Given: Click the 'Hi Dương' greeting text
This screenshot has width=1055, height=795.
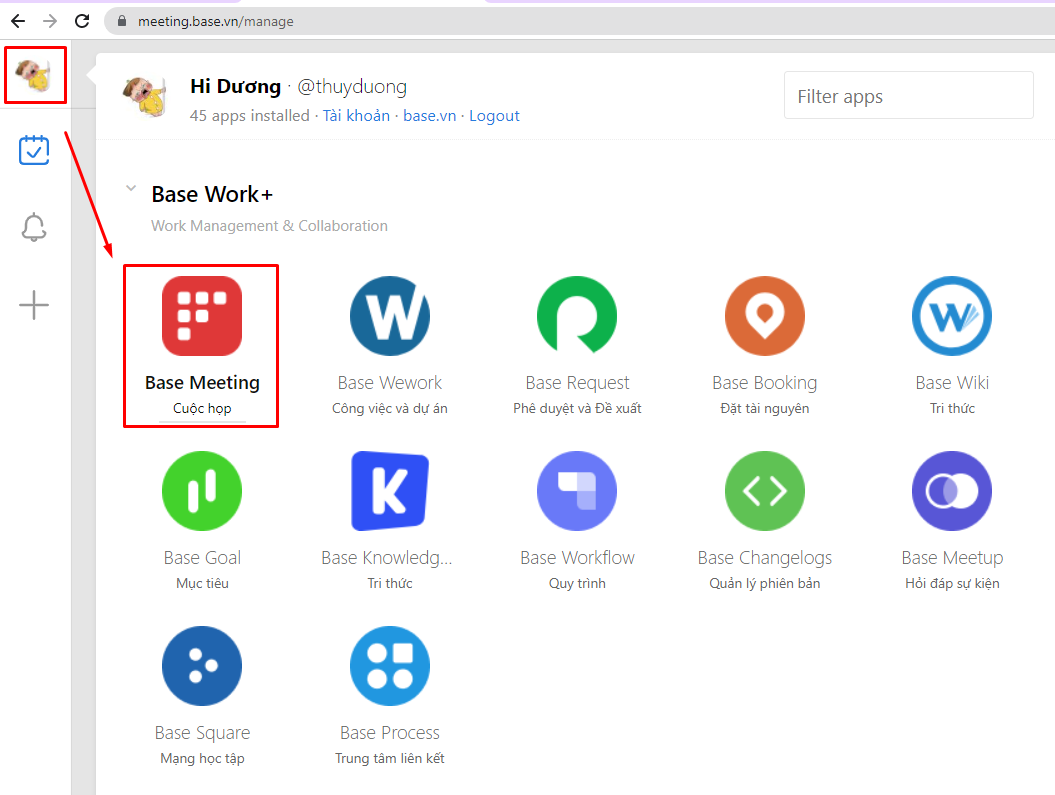Looking at the screenshot, I should tap(235, 86).
